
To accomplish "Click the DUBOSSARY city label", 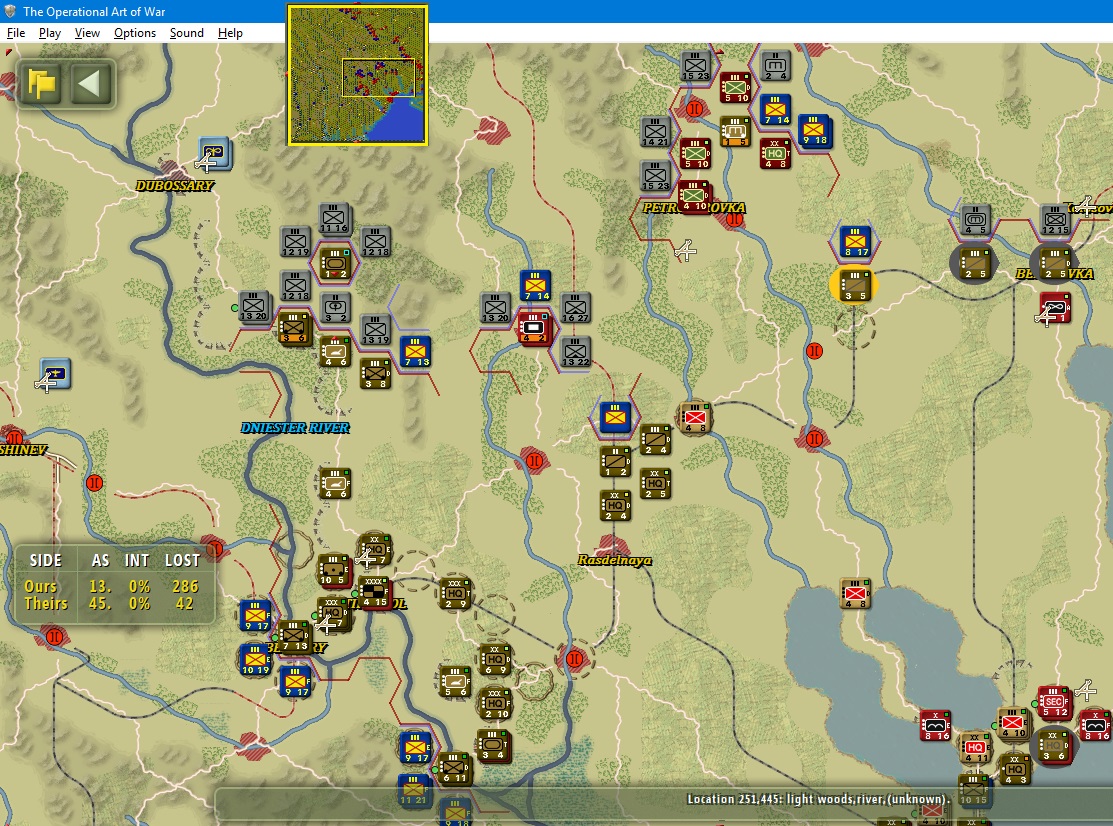I will (x=175, y=186).
